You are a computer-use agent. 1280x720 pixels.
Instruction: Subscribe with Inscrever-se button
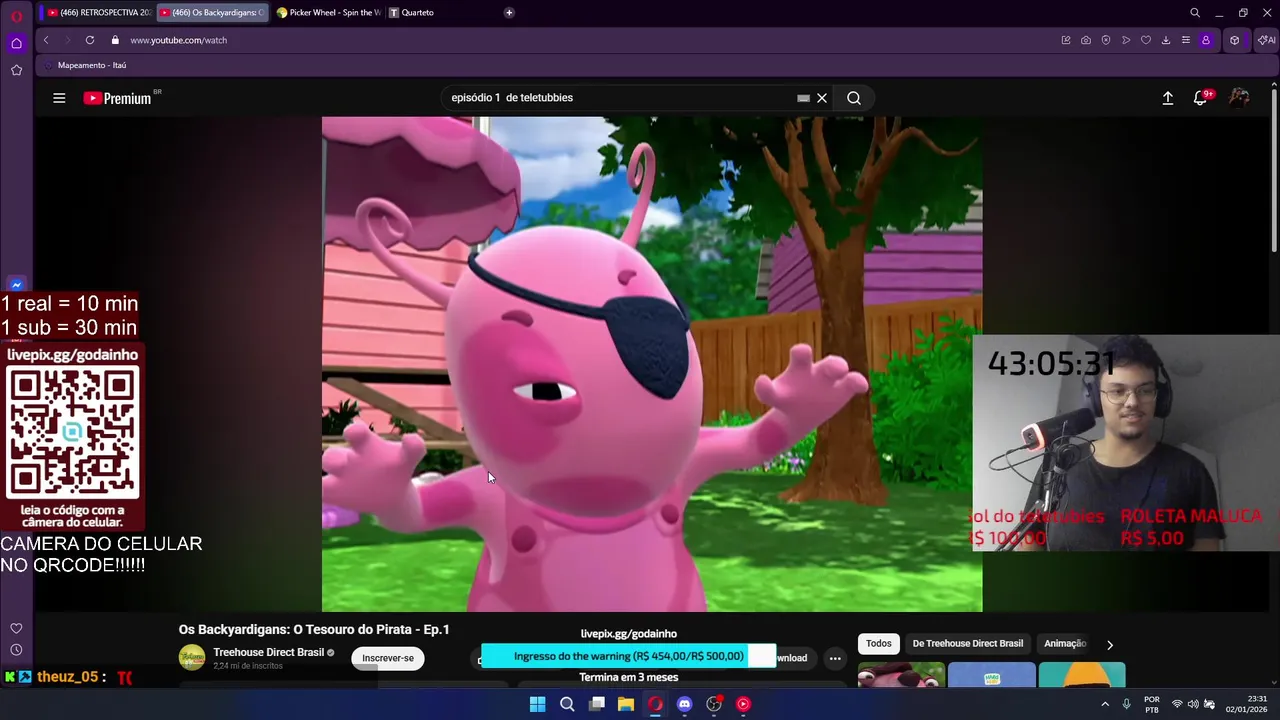pyautogui.click(x=388, y=658)
